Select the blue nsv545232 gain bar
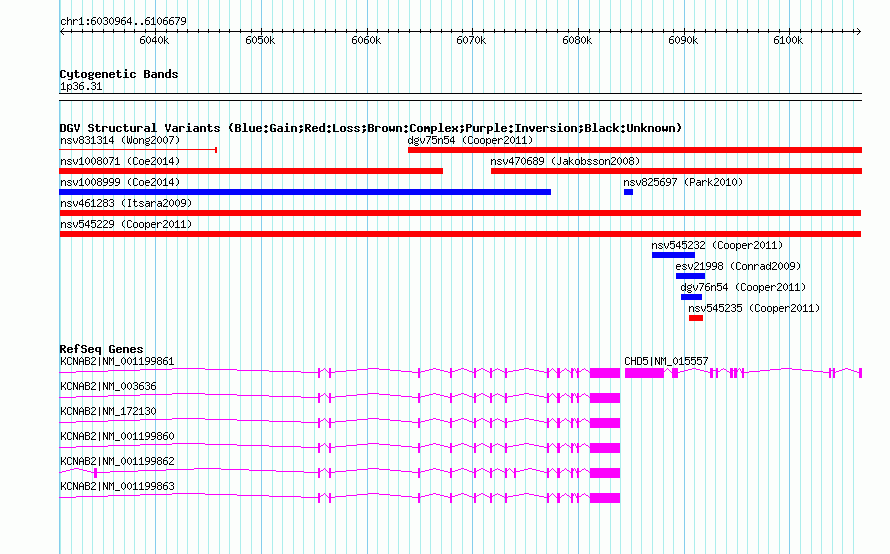Image resolution: width=890 pixels, height=554 pixels. coord(673,255)
